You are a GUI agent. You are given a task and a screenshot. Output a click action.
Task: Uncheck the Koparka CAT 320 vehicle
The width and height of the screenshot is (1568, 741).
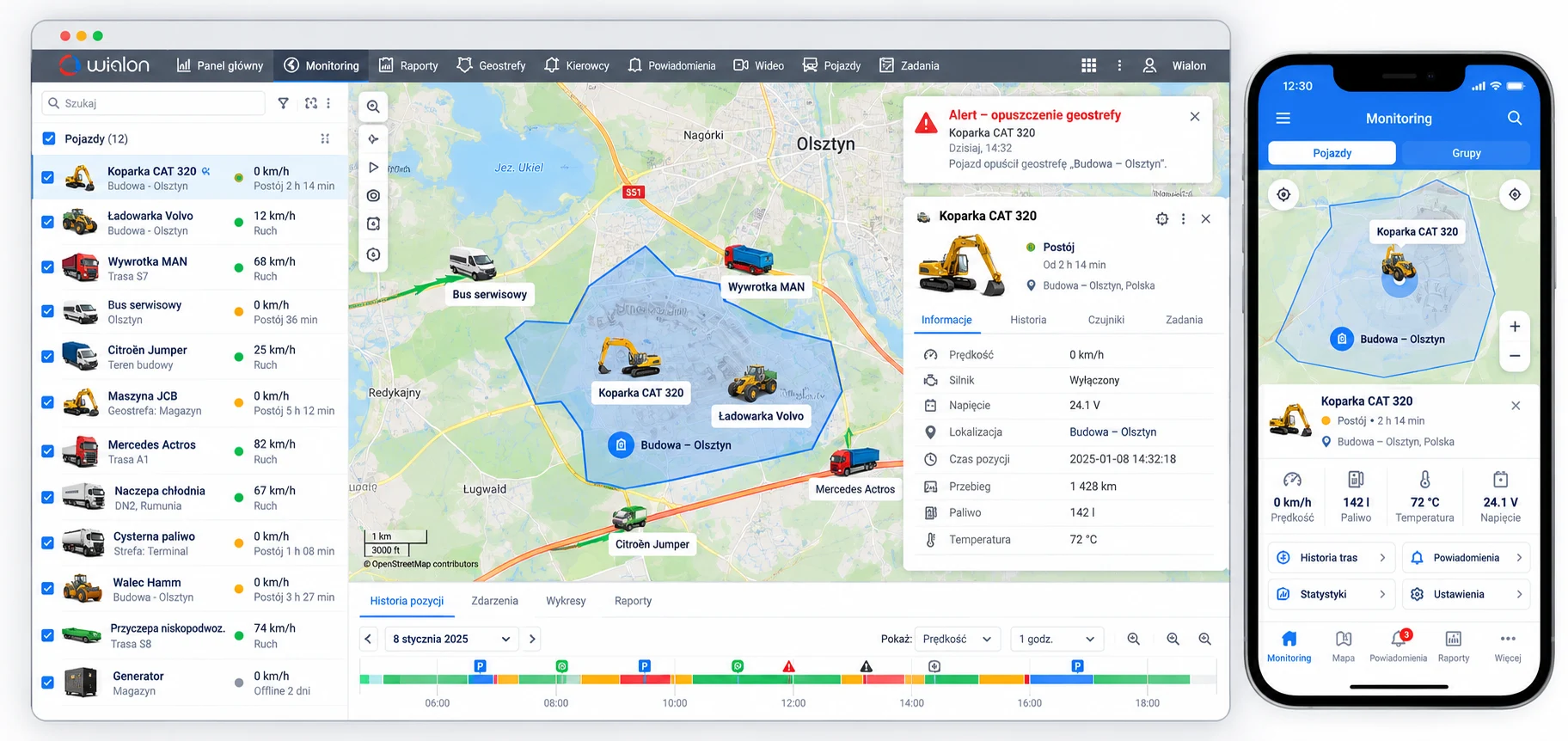[x=48, y=178]
